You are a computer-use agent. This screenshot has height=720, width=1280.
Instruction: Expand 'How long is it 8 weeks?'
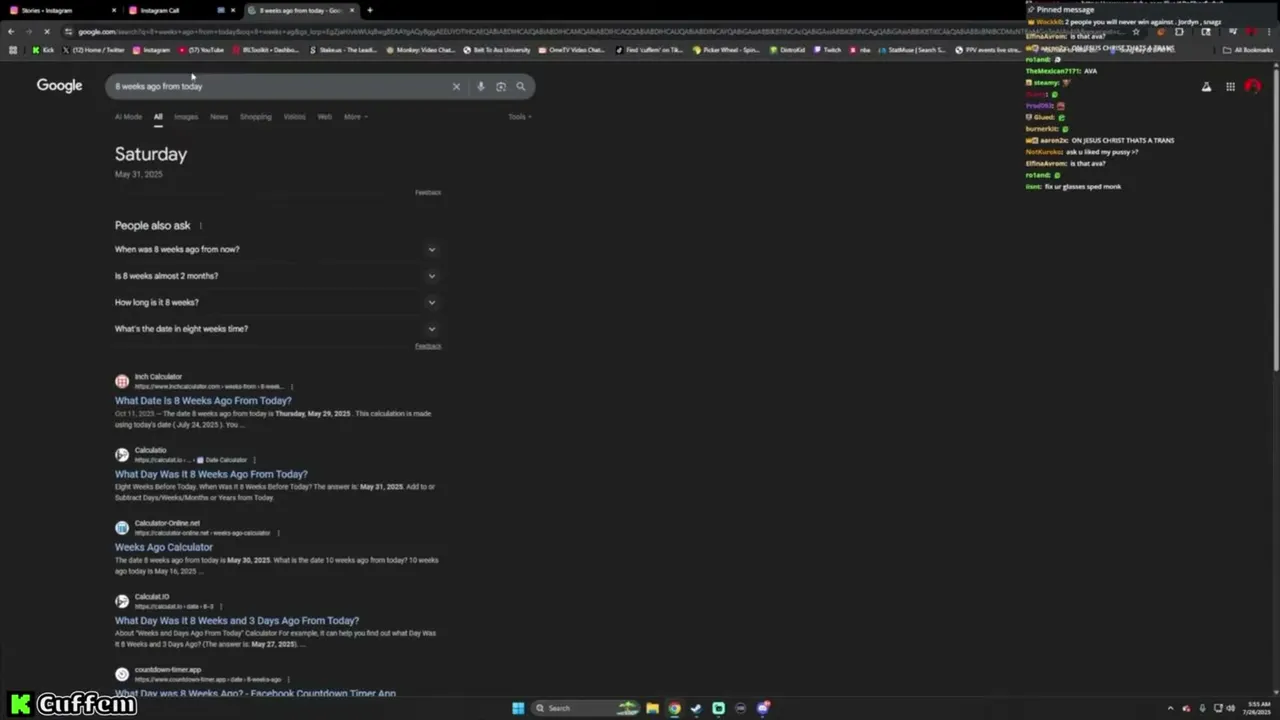pos(278,302)
